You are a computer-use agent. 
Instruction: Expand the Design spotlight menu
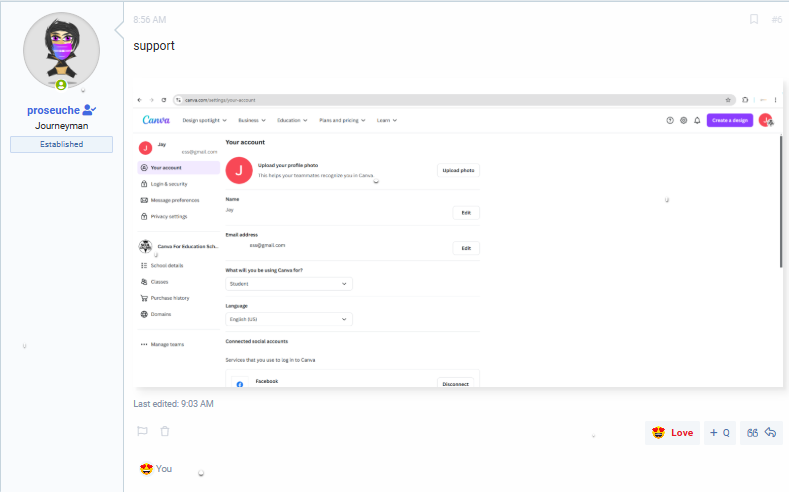[204, 120]
